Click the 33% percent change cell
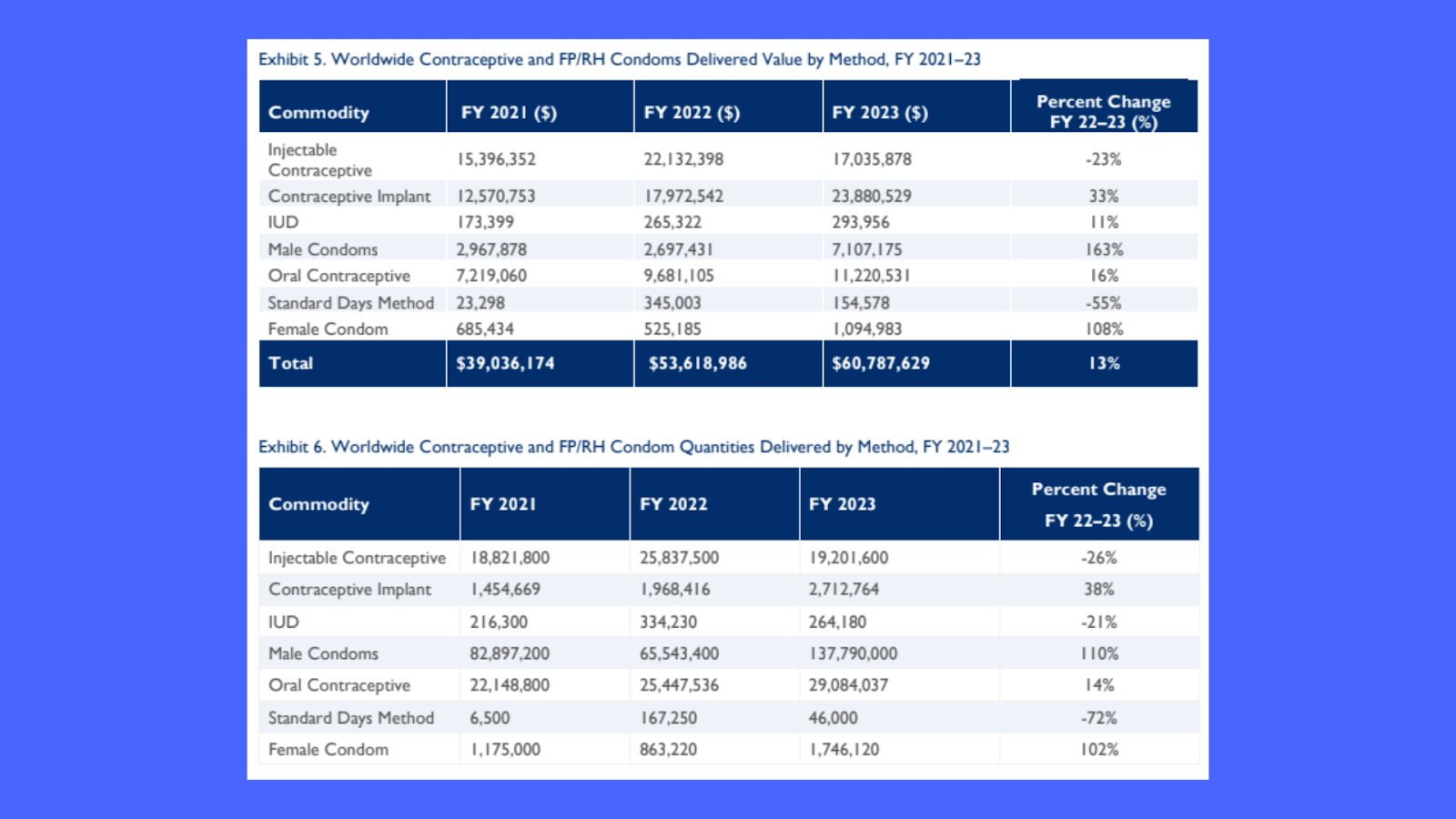The image size is (1456, 819). pyautogui.click(x=1104, y=196)
